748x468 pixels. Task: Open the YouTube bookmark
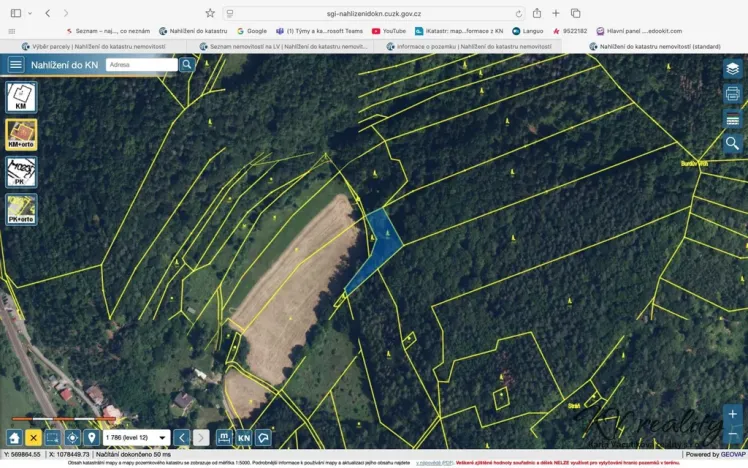pyautogui.click(x=389, y=31)
